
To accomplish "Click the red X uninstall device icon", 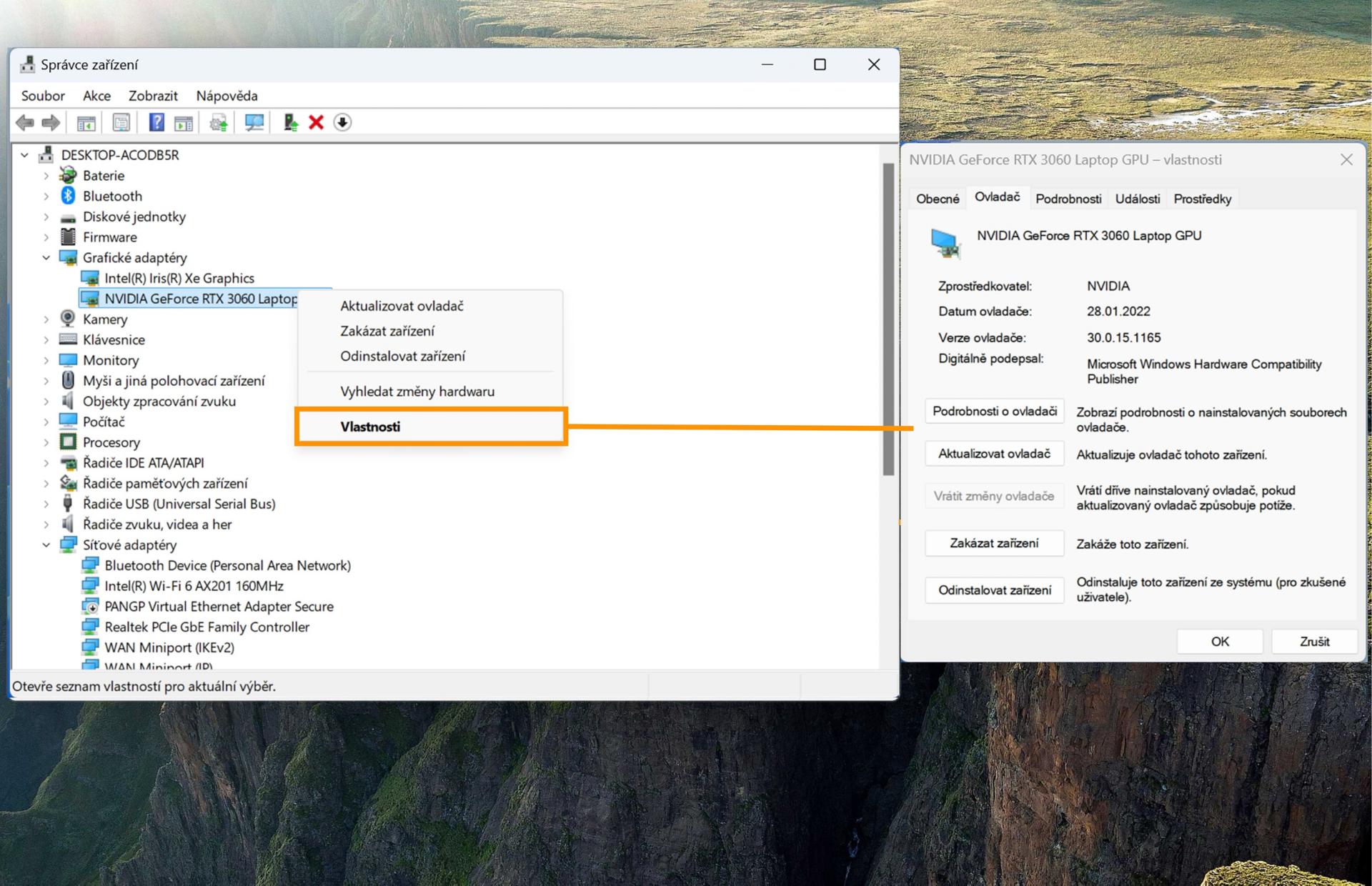I will 316,123.
